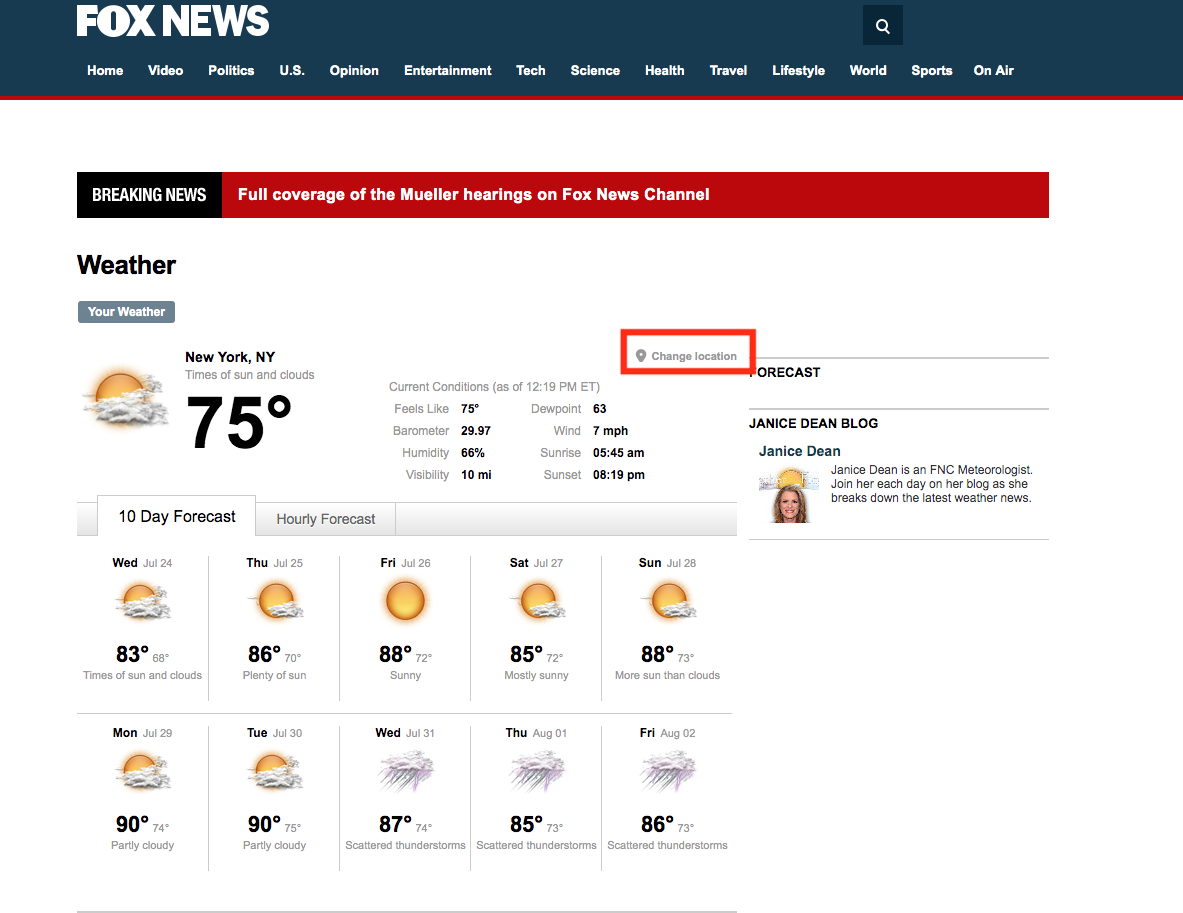
Task: Click the Wed Jul 31 high 87°
Action: (395, 824)
